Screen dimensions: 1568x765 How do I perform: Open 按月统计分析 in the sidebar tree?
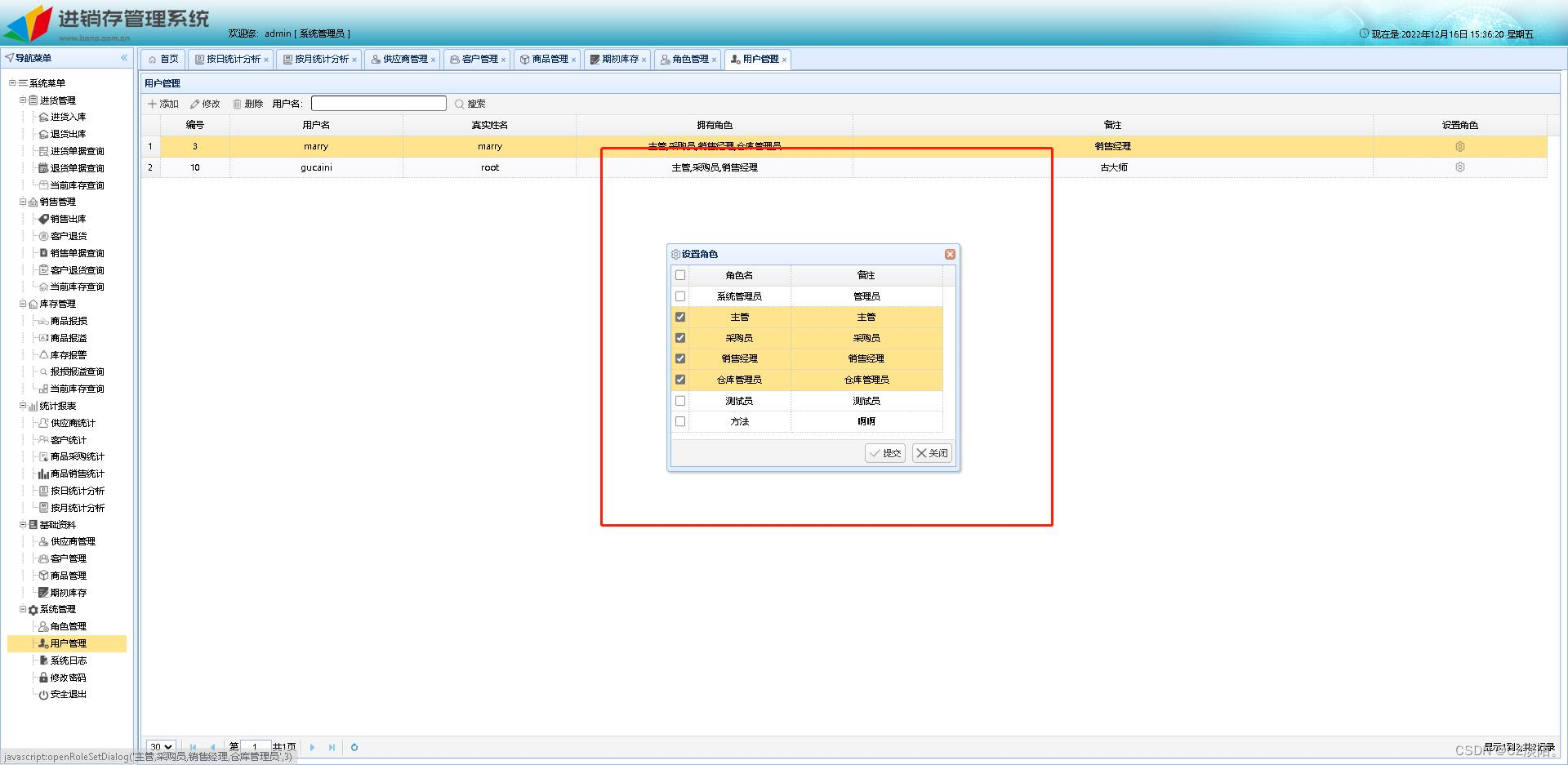click(x=77, y=508)
